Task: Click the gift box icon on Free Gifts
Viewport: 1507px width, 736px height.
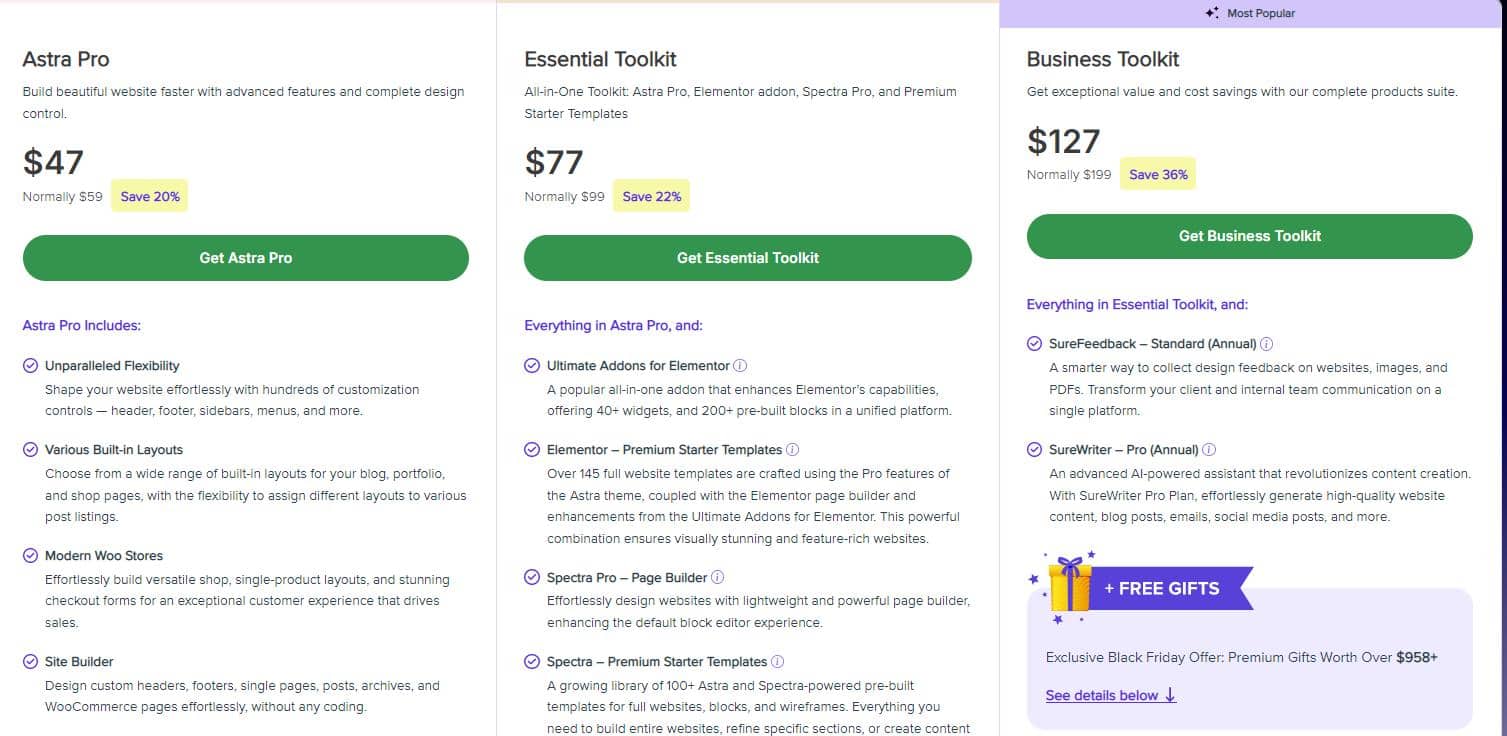Action: pyautogui.click(x=1069, y=586)
